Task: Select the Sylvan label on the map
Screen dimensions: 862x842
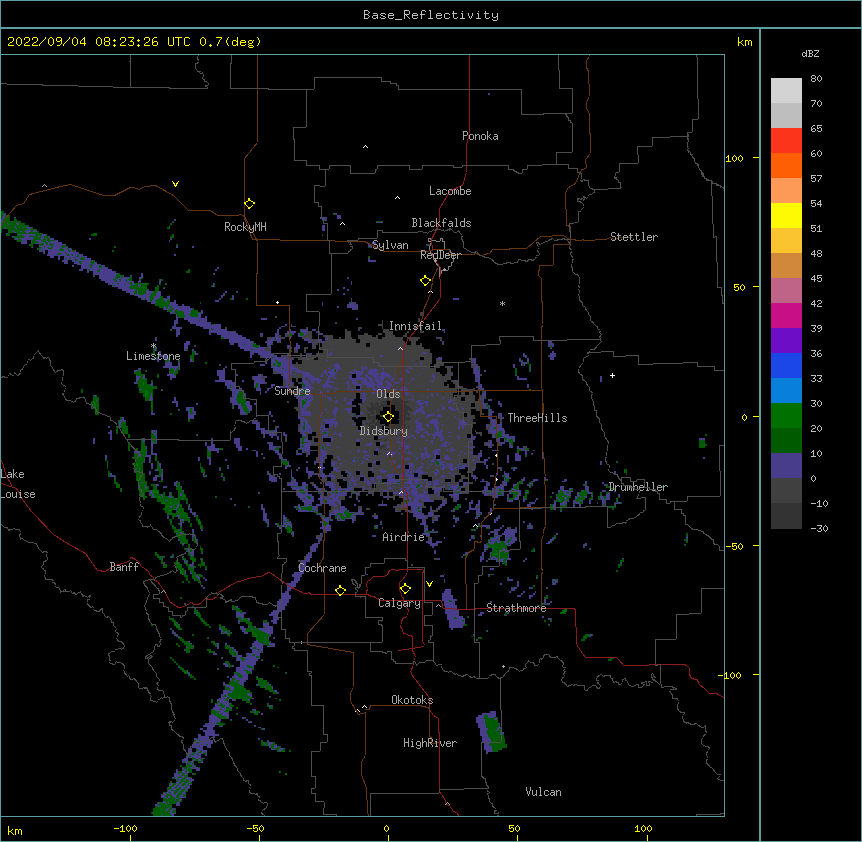Action: (390, 245)
